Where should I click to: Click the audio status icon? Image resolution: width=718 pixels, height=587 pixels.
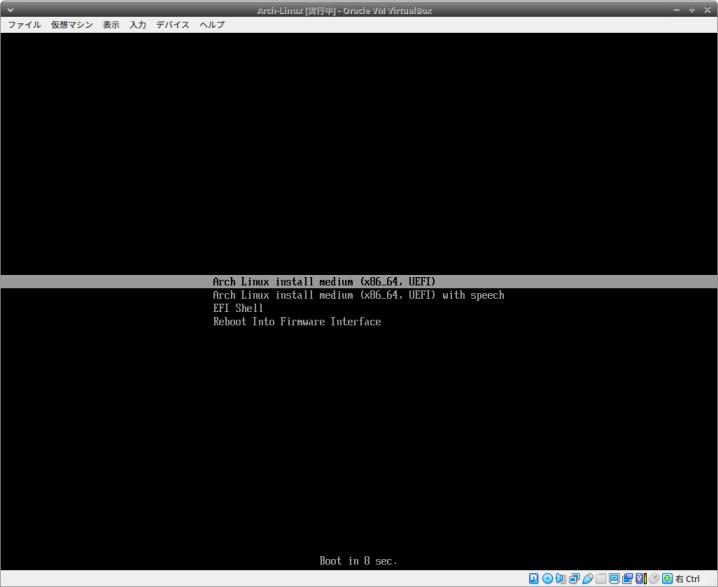pyautogui.click(x=560, y=578)
